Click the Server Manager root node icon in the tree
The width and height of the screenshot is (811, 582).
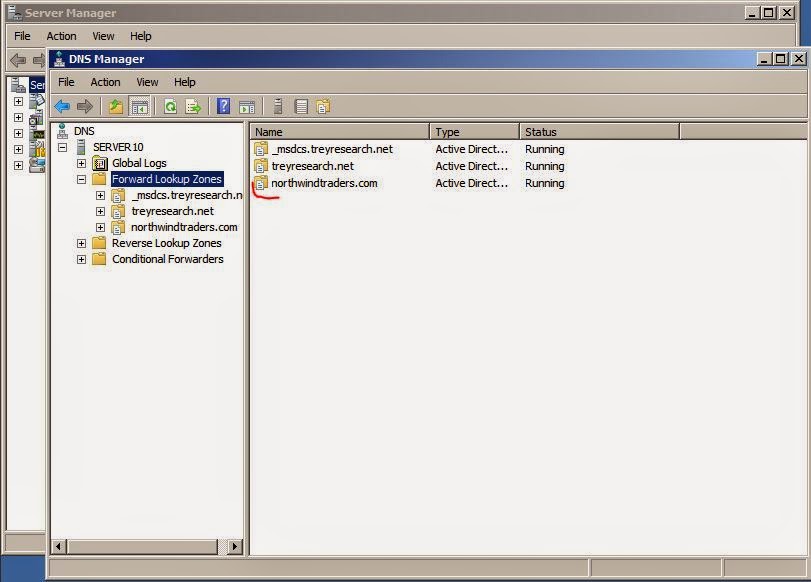(x=19, y=85)
